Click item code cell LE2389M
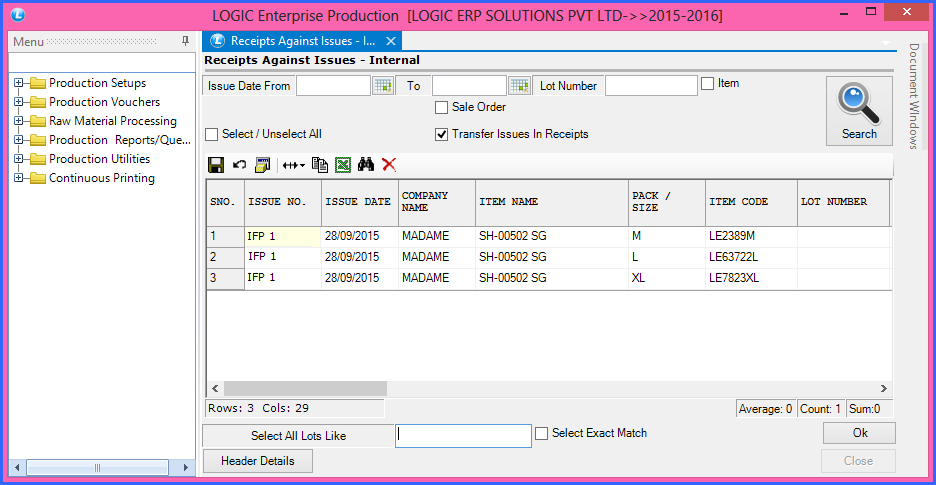 (x=751, y=237)
